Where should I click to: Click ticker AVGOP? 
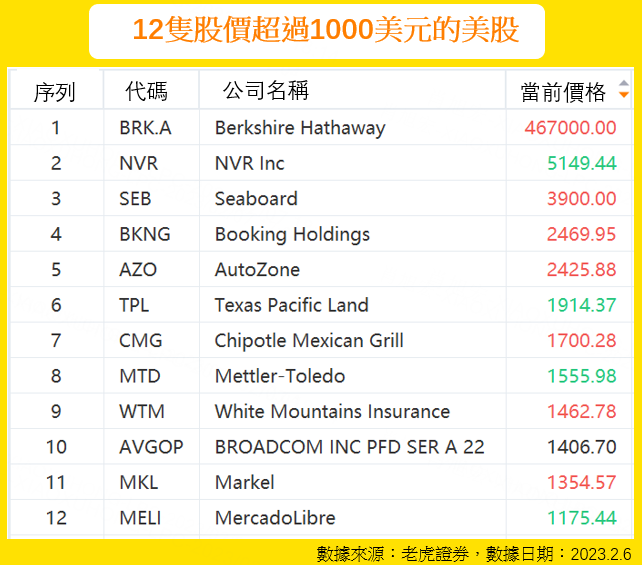click(151, 447)
